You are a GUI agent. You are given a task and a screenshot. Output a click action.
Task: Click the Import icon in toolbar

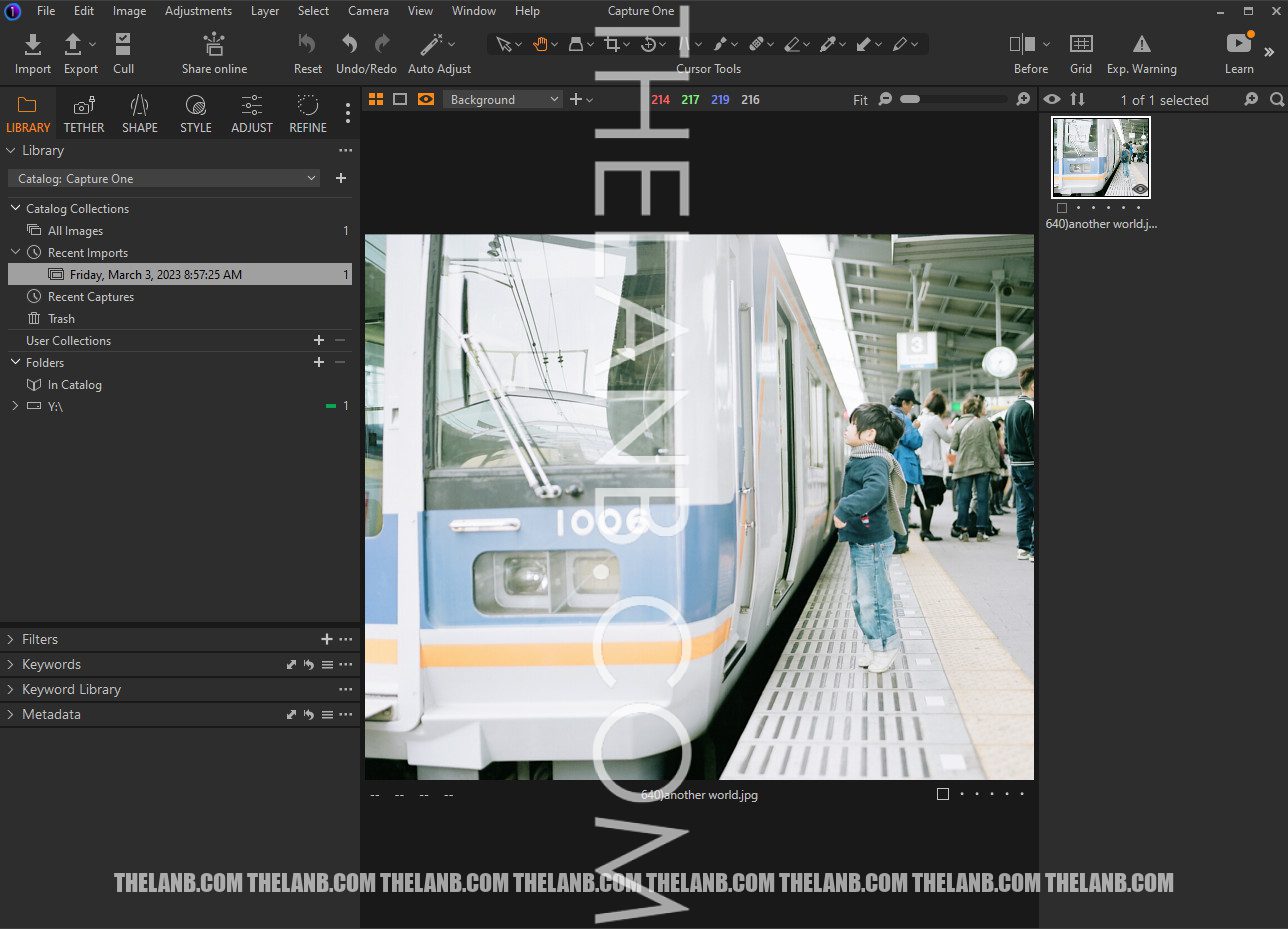coord(32,45)
